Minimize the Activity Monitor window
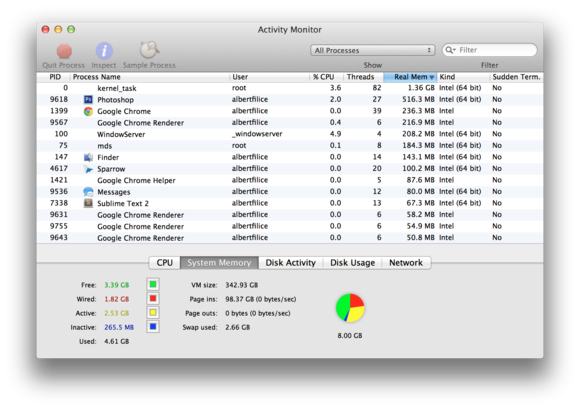 pyautogui.click(x=58, y=29)
